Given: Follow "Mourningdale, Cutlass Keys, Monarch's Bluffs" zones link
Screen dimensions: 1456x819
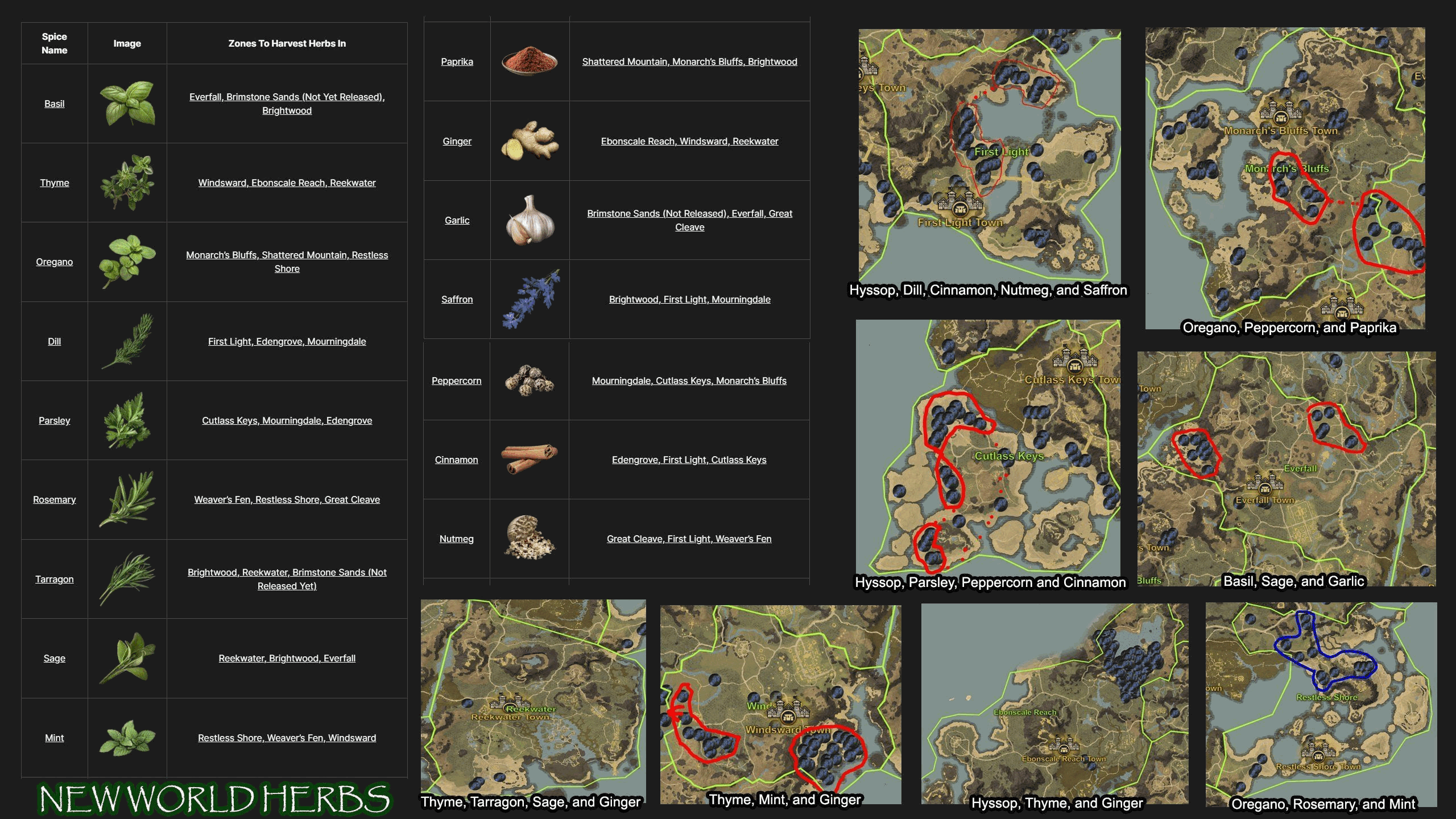Looking at the screenshot, I should pyautogui.click(x=689, y=380).
